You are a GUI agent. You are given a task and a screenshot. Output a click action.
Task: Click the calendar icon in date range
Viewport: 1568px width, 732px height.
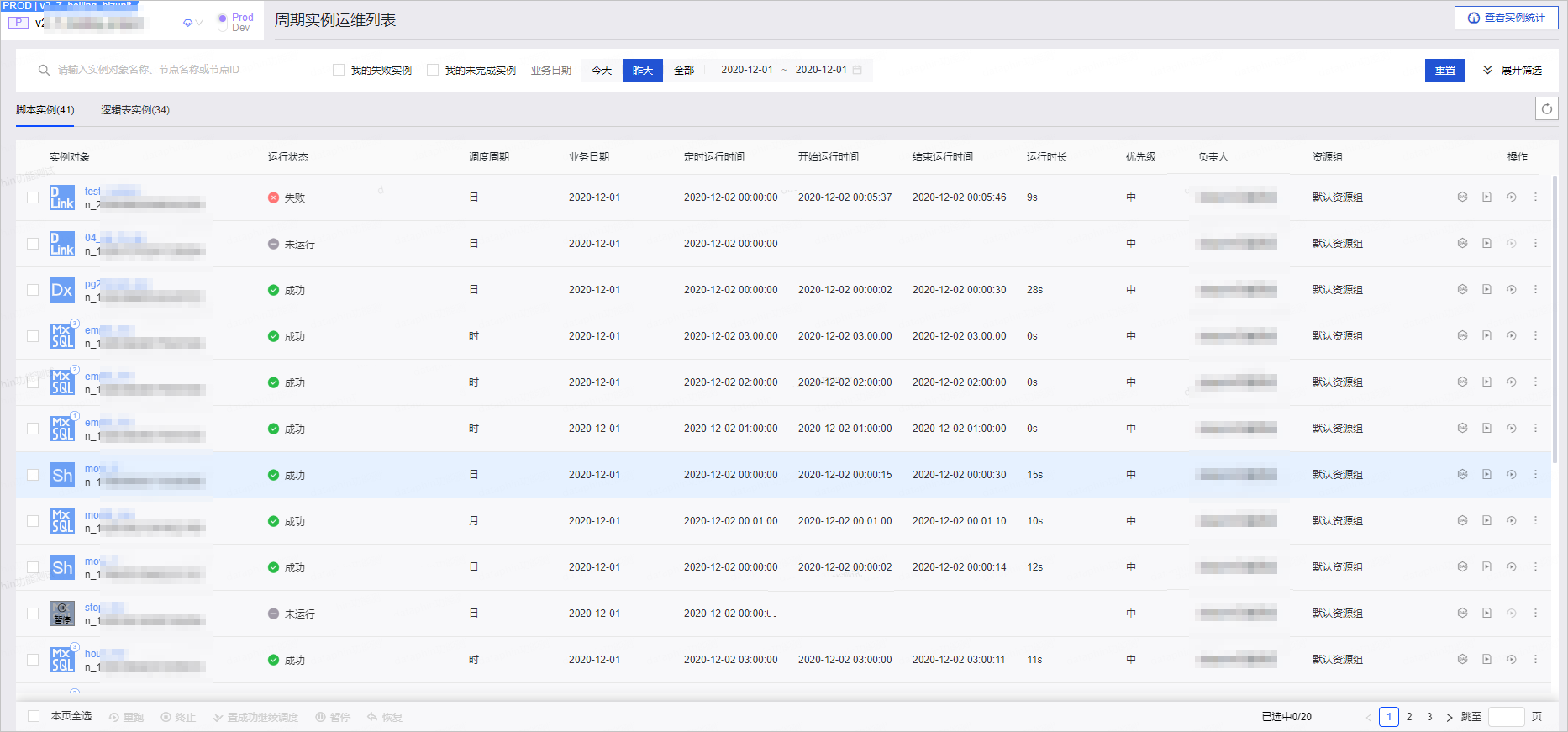(857, 70)
